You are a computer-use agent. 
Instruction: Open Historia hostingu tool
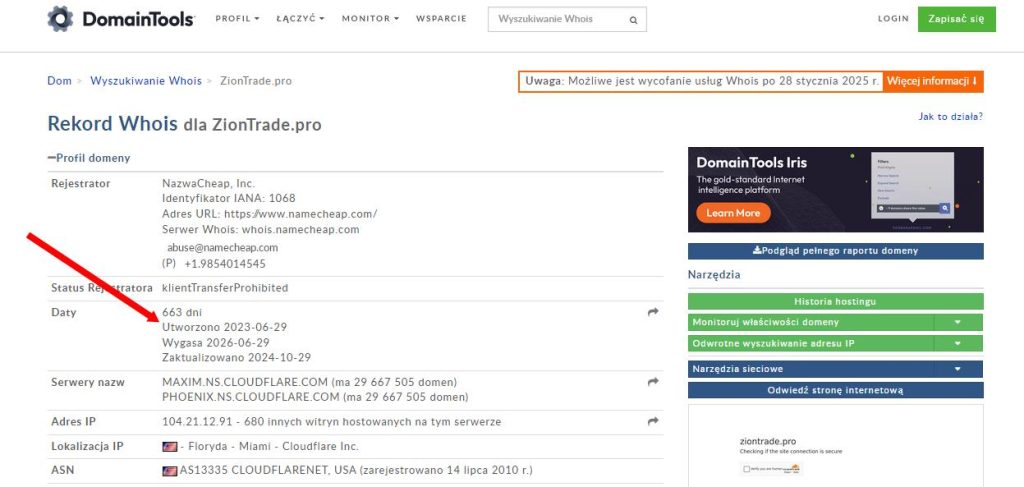[x=835, y=302]
